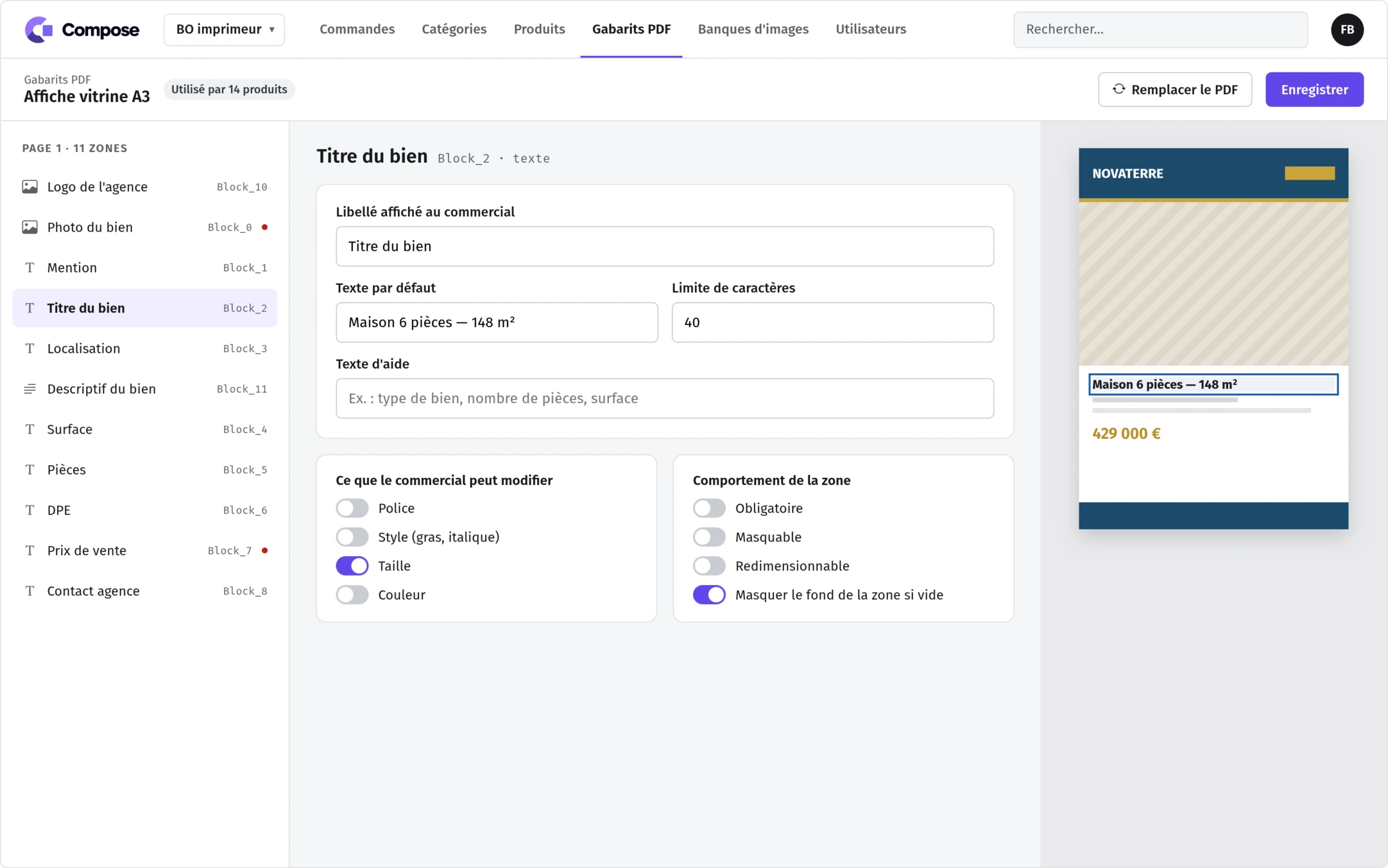
Task: Click text icon beside Mention
Action: click(30, 268)
